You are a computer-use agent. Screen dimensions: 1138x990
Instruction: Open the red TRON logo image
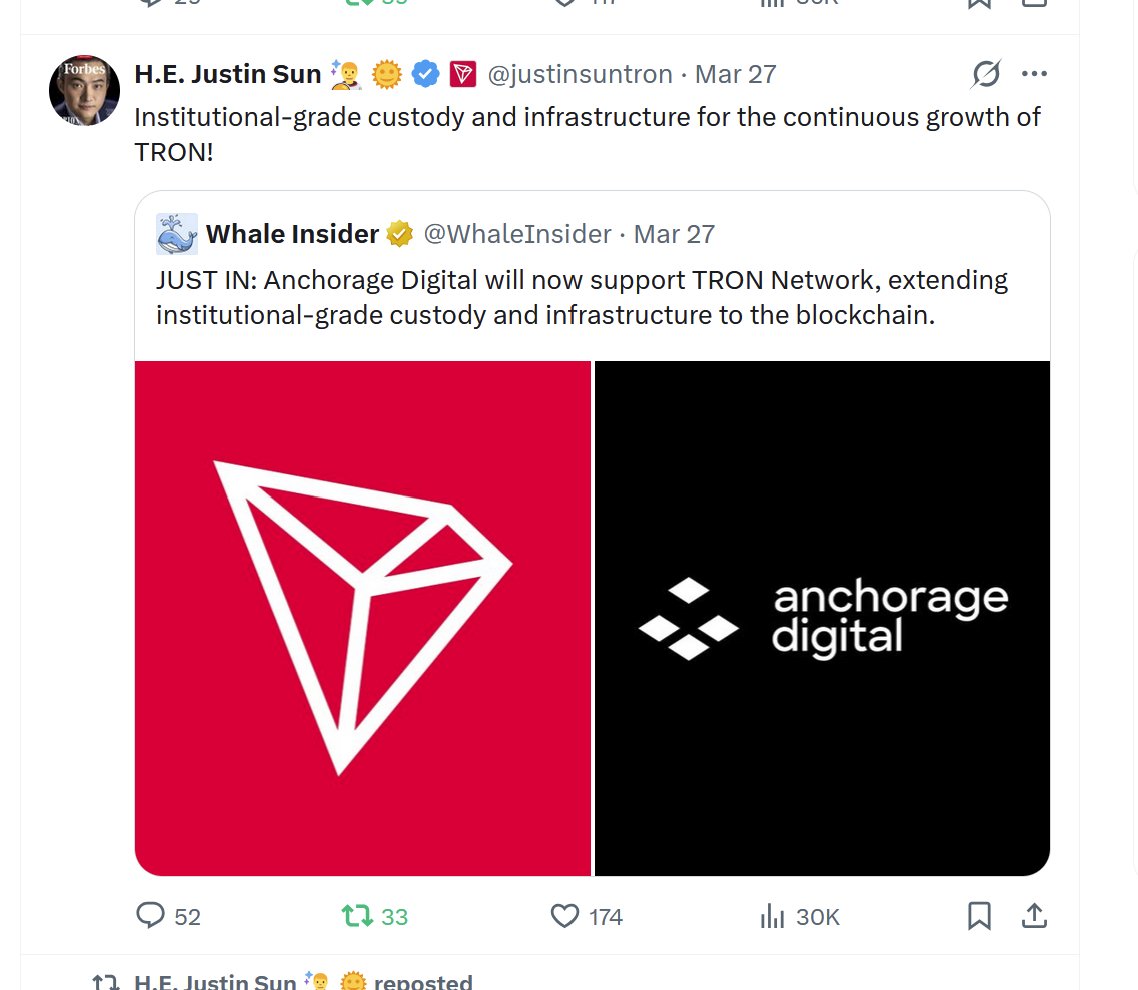(363, 618)
